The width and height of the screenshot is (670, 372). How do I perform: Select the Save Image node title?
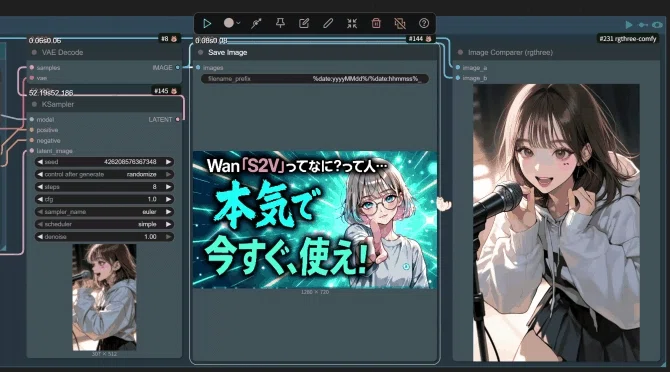227,53
